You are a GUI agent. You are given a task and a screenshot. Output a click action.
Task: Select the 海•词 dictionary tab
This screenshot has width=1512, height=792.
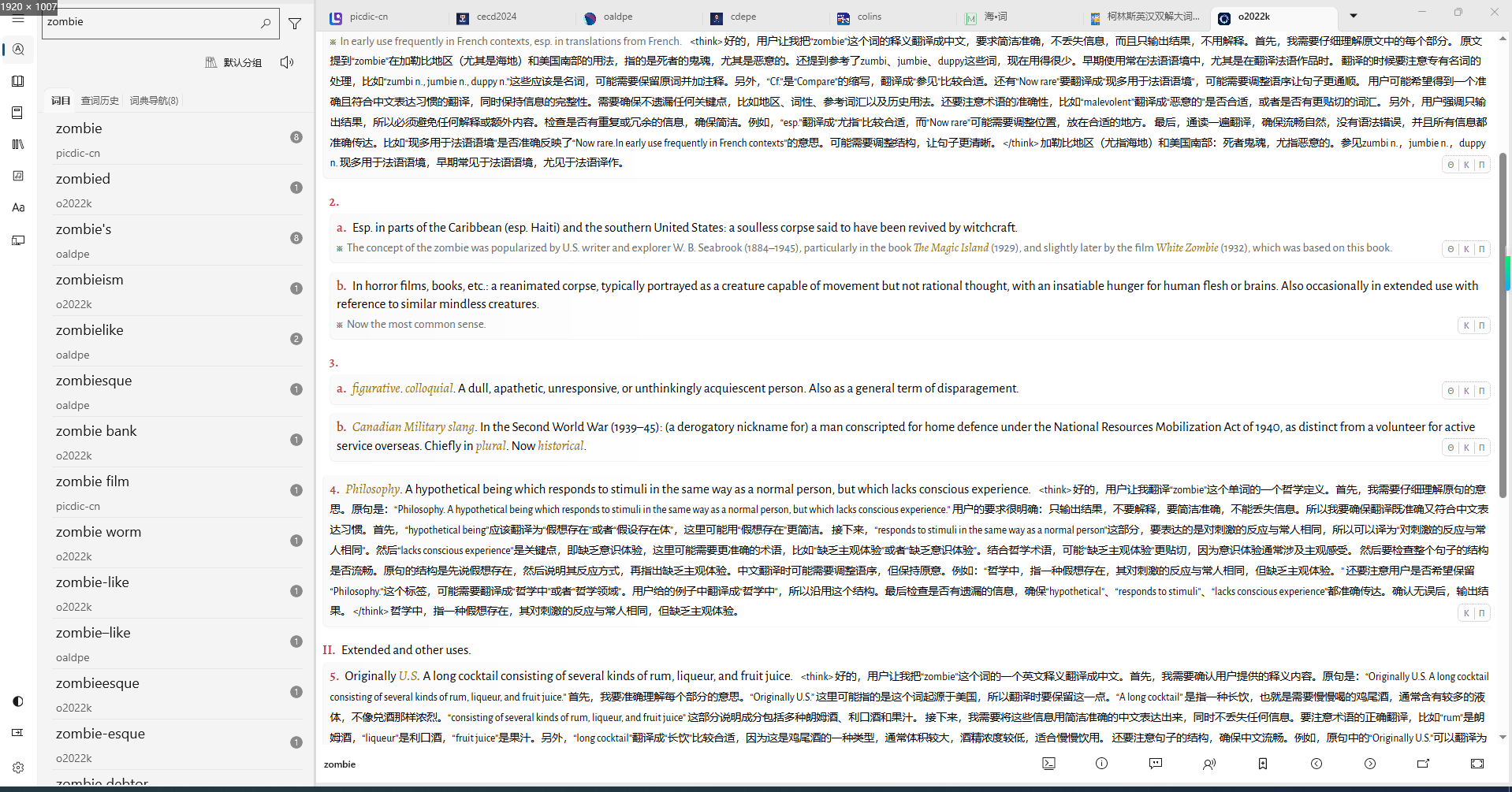pos(996,17)
